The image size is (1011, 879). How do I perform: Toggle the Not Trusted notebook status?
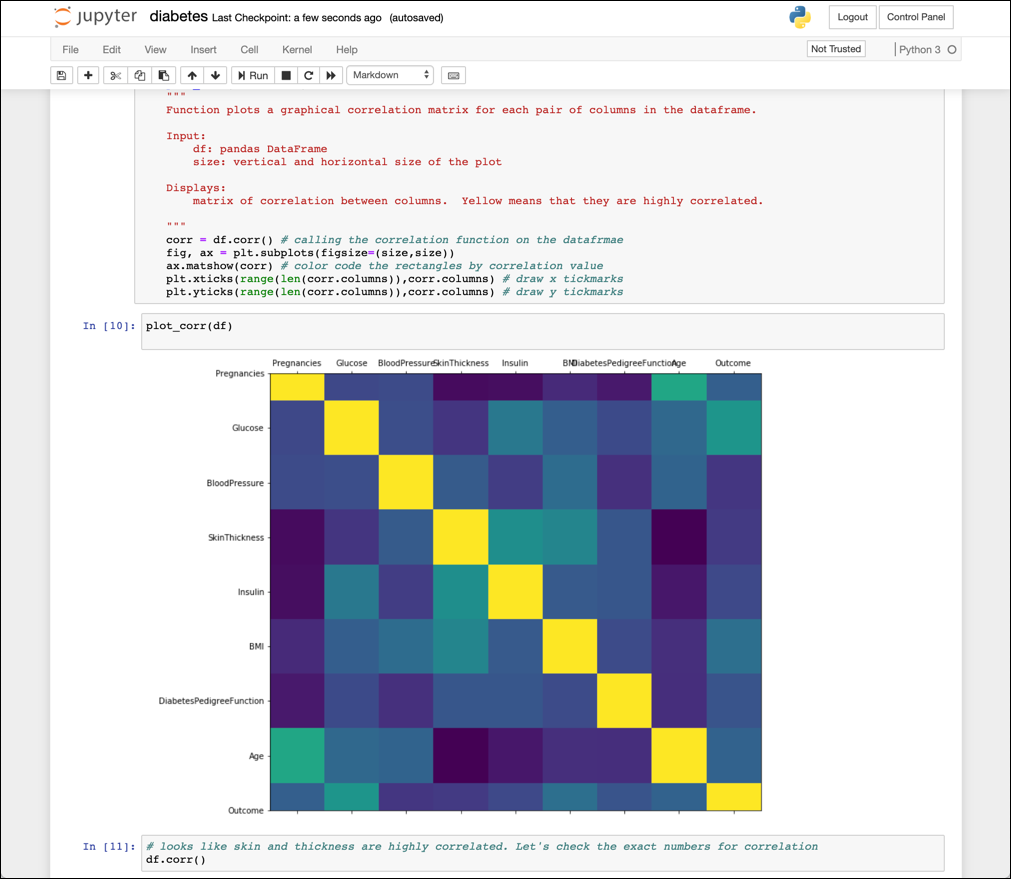(836, 49)
